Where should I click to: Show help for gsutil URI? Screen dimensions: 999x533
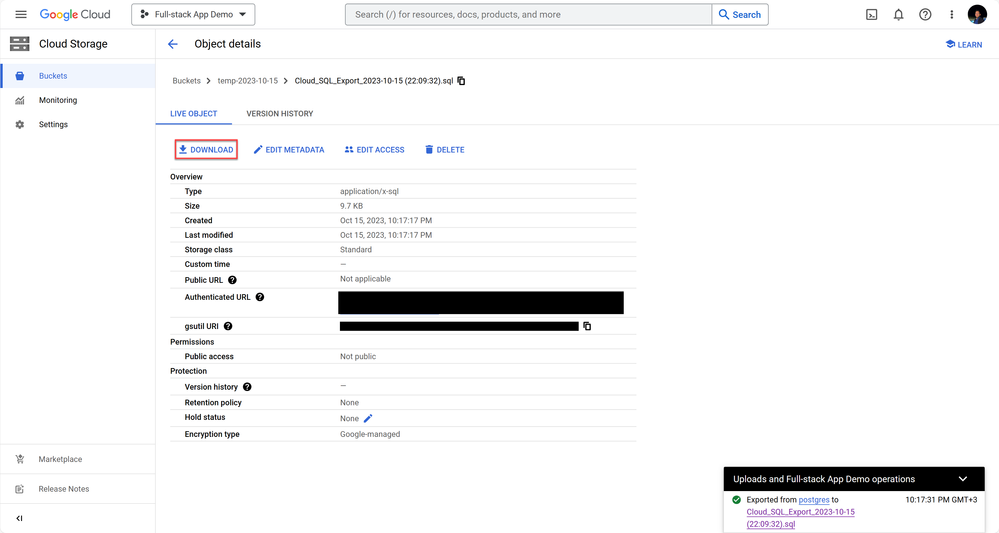228,326
